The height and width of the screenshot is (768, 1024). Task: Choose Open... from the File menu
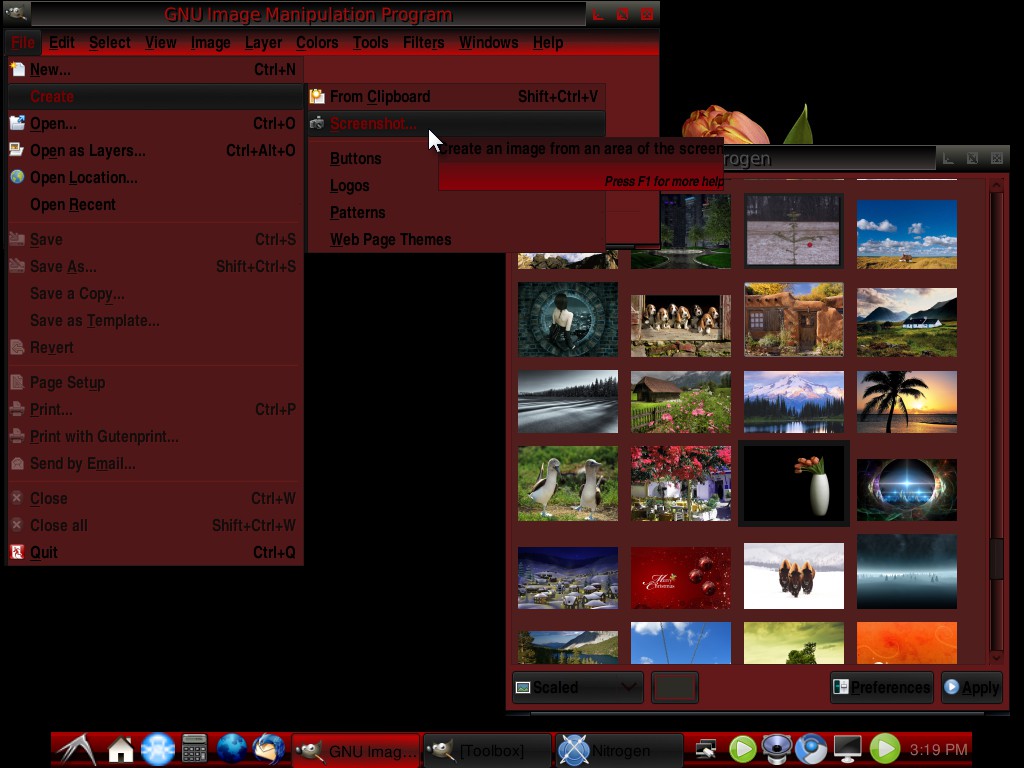click(x=155, y=123)
